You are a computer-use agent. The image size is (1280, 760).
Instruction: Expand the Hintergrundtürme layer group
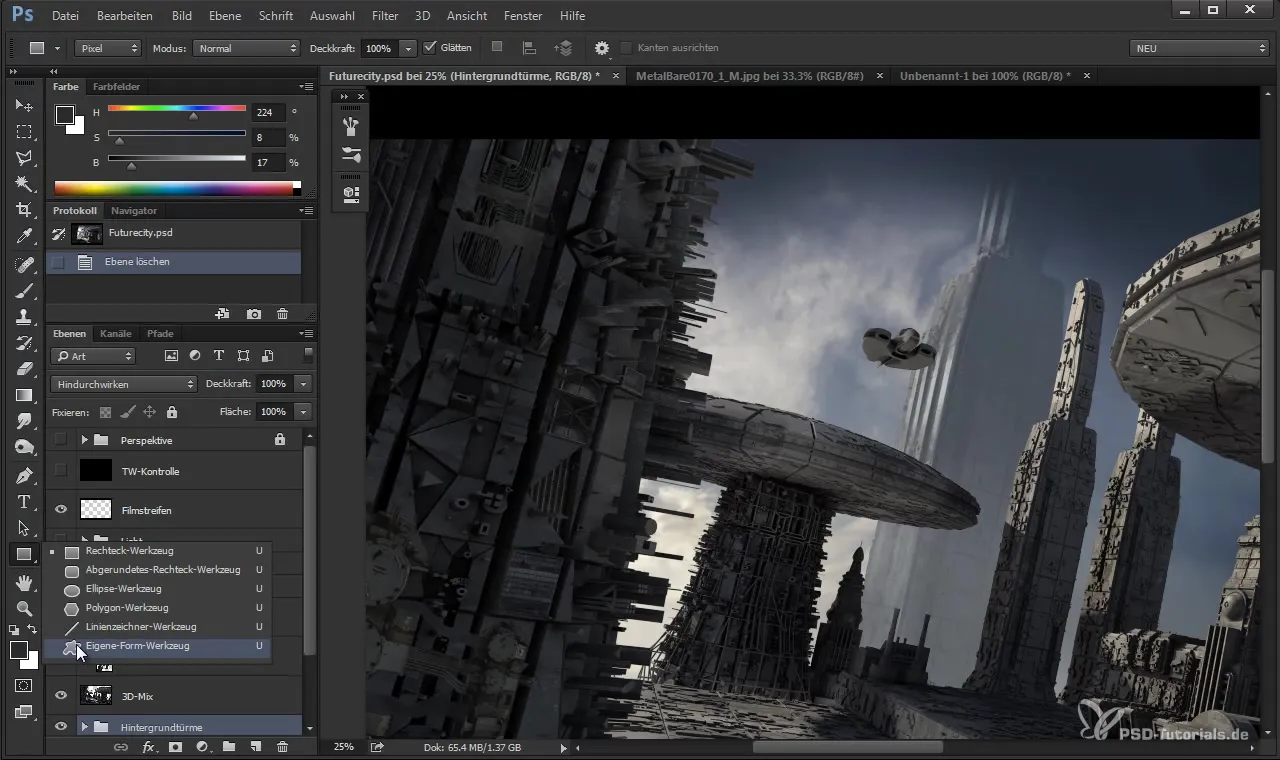[x=85, y=727]
